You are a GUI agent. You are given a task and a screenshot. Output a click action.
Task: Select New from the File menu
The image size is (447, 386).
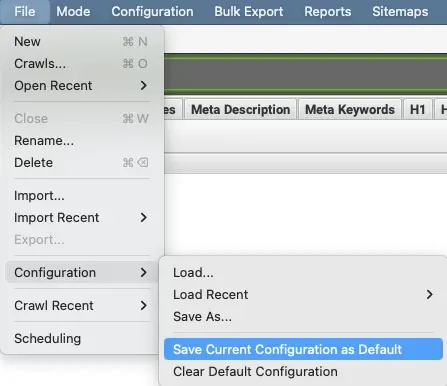click(81, 42)
